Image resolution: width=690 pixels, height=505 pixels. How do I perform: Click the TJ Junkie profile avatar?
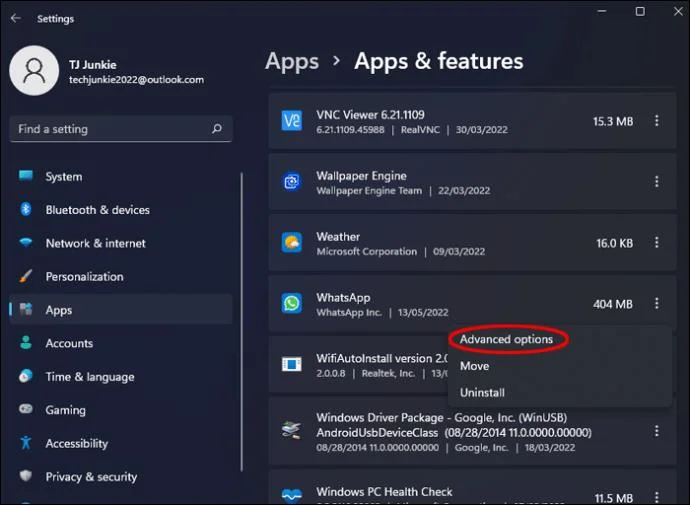click(34, 70)
